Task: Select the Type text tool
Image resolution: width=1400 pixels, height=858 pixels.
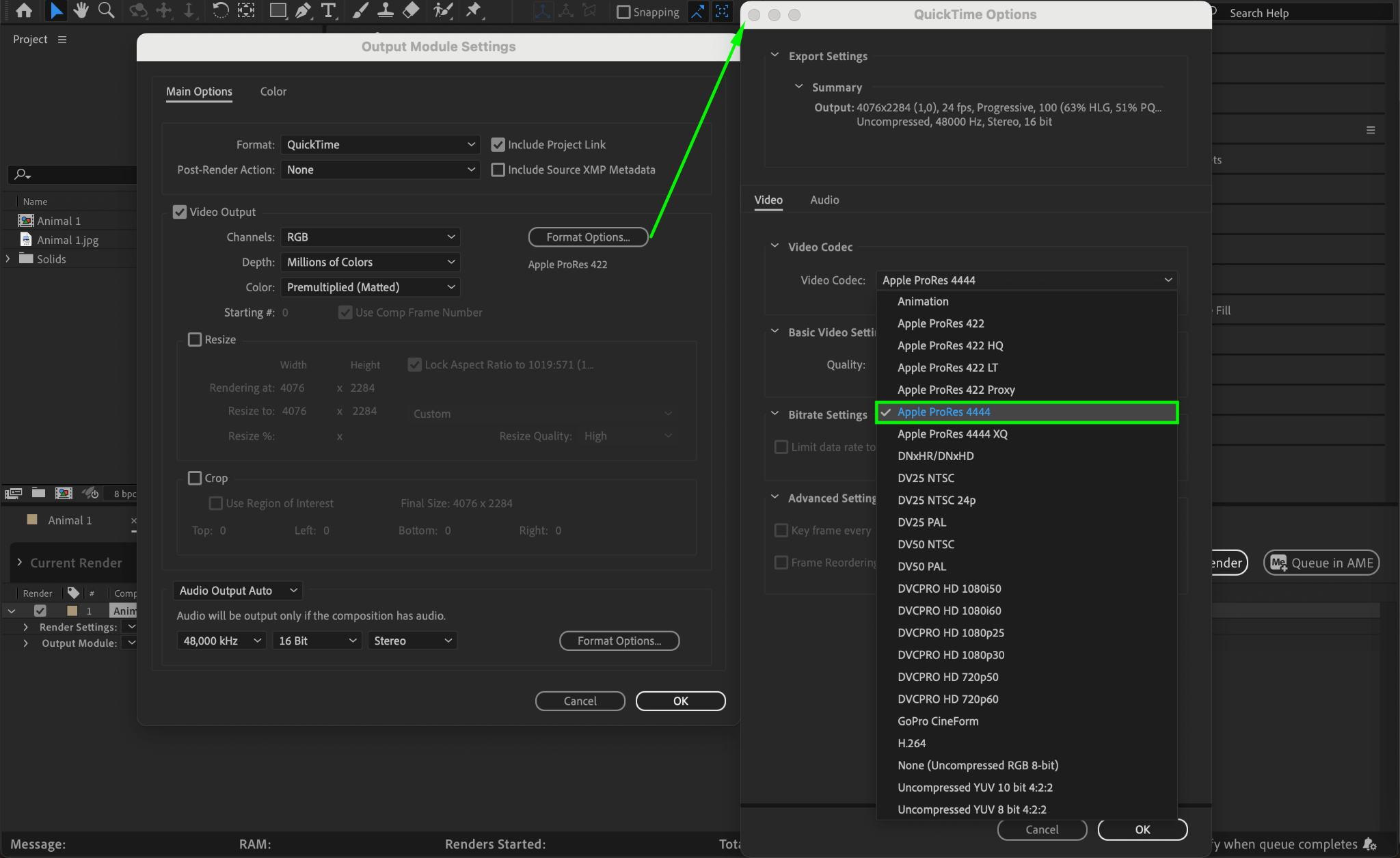Action: tap(328, 10)
